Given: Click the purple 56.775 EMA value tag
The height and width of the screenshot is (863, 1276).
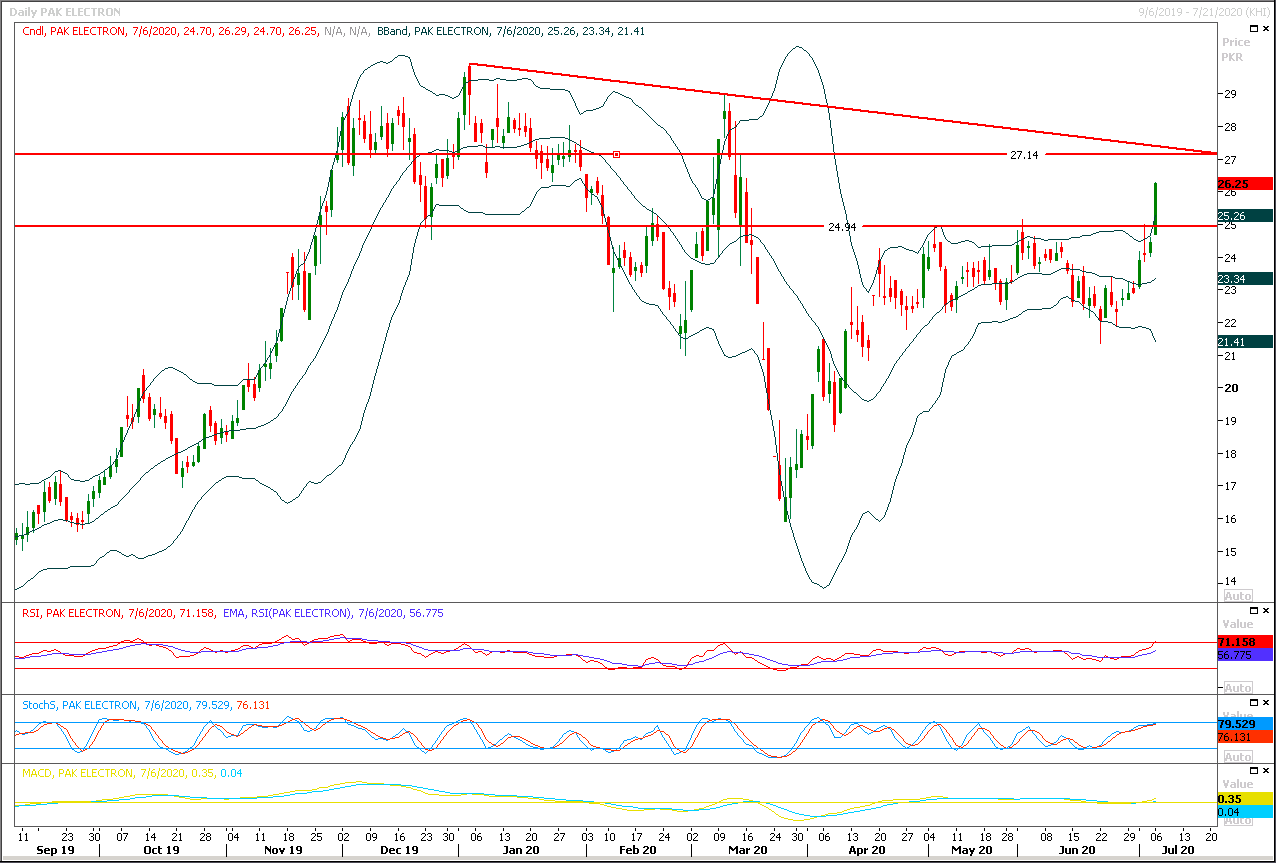Looking at the screenshot, I should click(x=1245, y=655).
